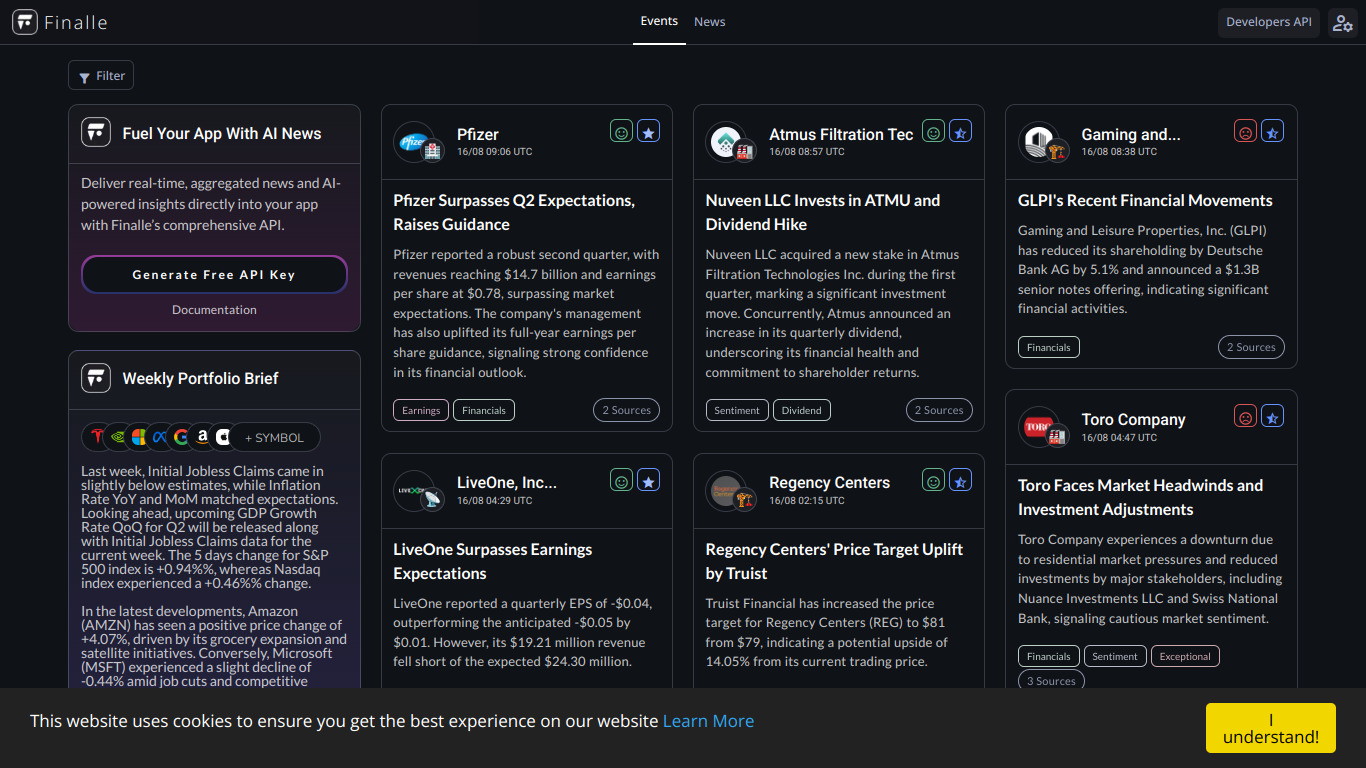Screen dimensions: 1366x768
Task: Click the red sad face on Gaming card
Action: pyautogui.click(x=1245, y=131)
